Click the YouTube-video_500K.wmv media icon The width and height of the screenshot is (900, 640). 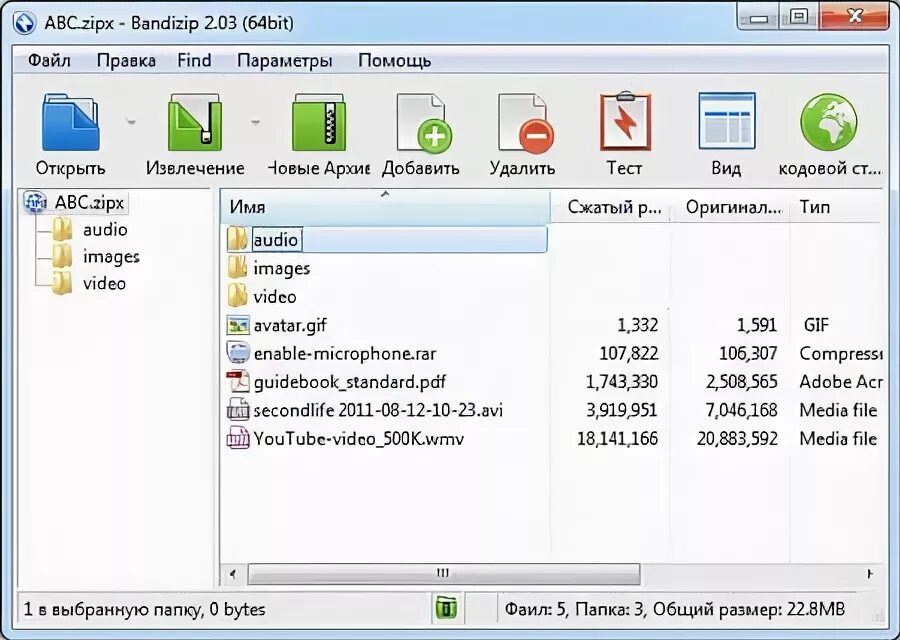click(238, 438)
